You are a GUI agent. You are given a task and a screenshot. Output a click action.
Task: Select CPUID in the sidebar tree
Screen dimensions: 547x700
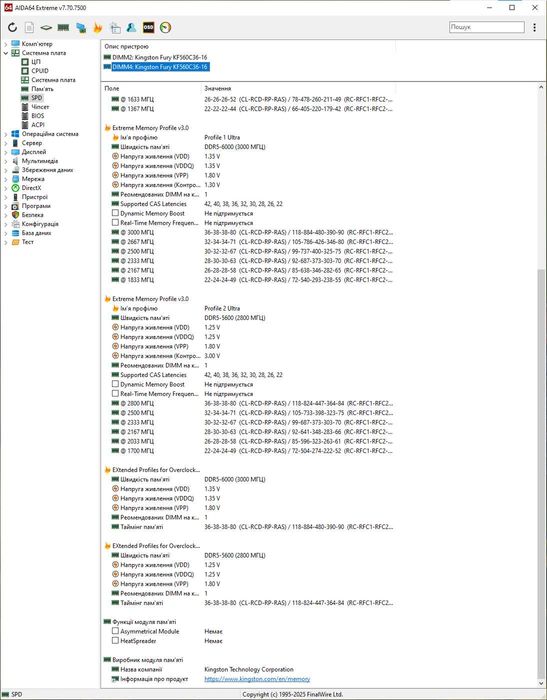click(x=40, y=71)
